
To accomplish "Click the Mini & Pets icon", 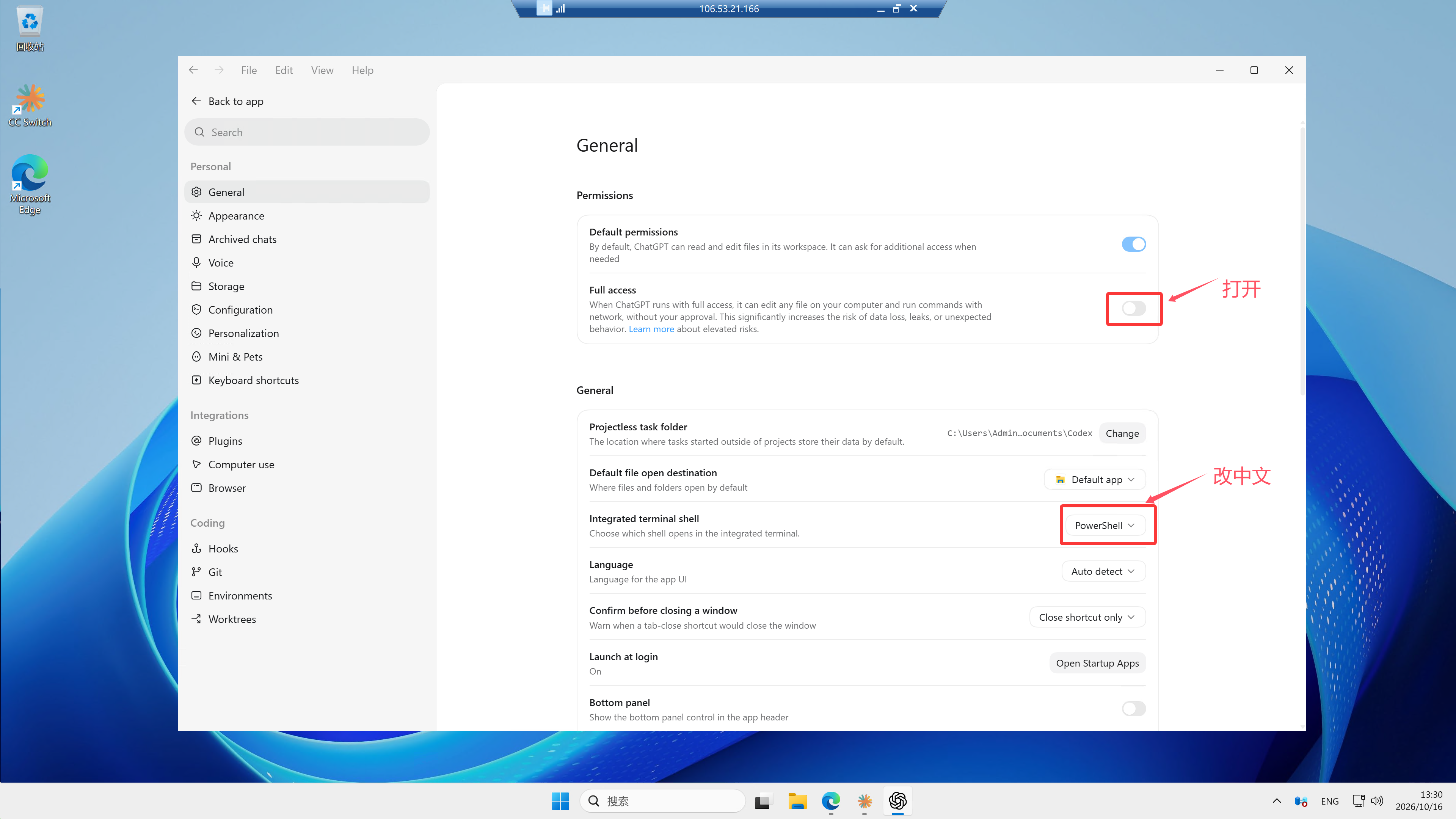I will click(196, 357).
